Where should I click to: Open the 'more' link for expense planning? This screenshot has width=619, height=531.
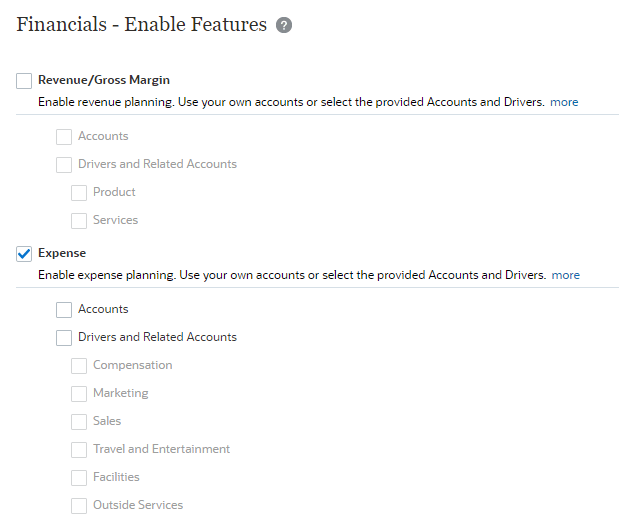tap(566, 275)
